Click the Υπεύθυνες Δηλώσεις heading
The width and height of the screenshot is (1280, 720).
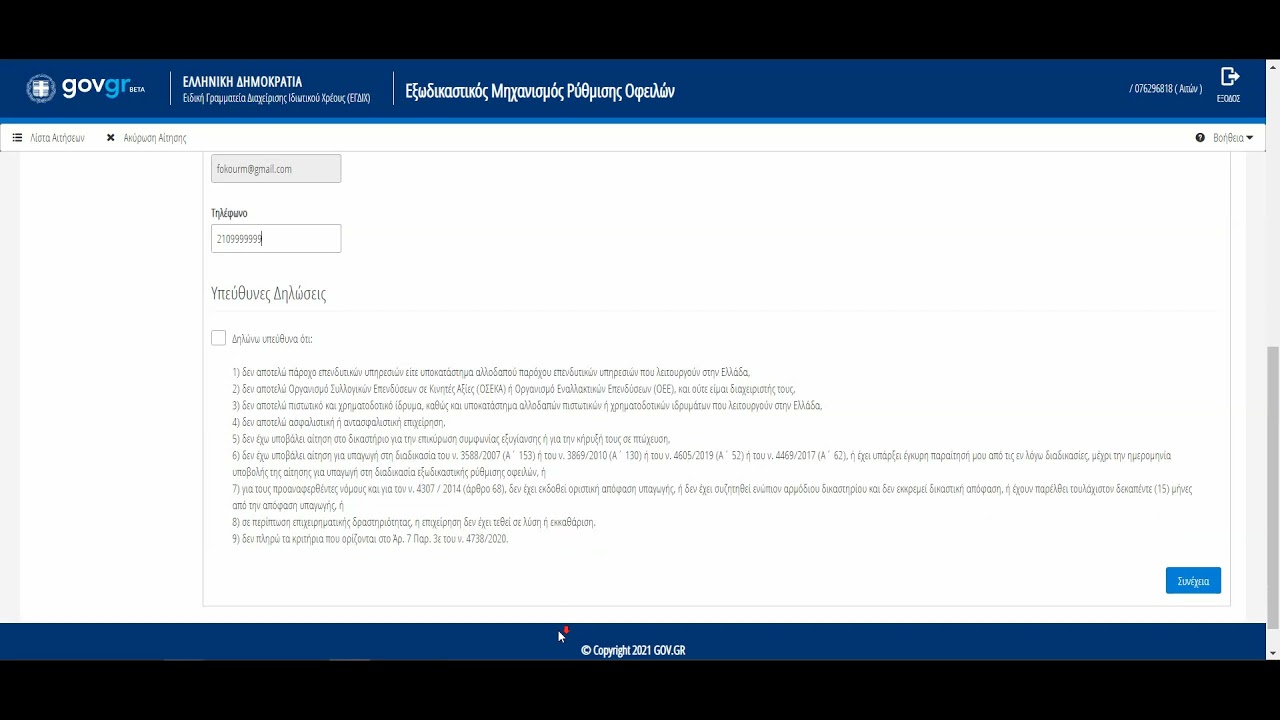pos(268,293)
